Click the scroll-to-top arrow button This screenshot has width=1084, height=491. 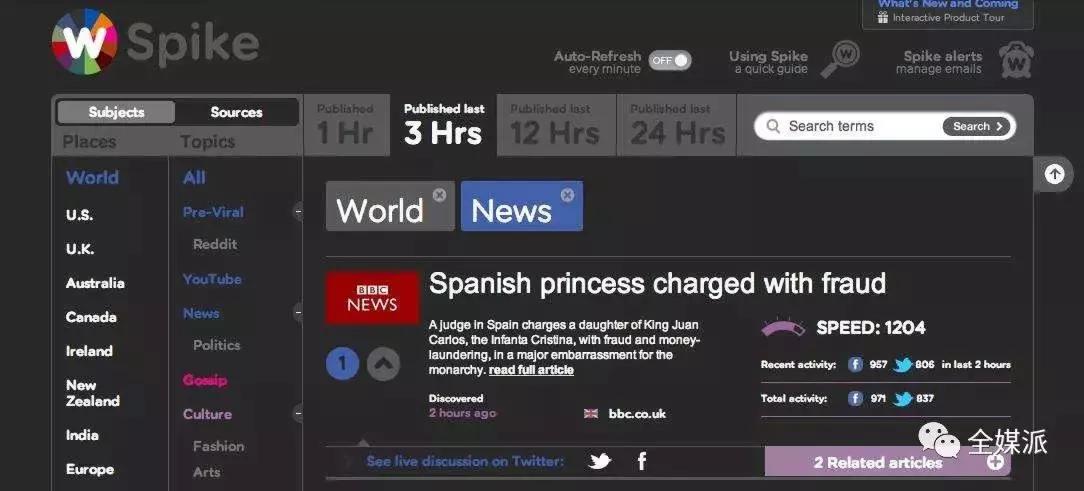1054,174
